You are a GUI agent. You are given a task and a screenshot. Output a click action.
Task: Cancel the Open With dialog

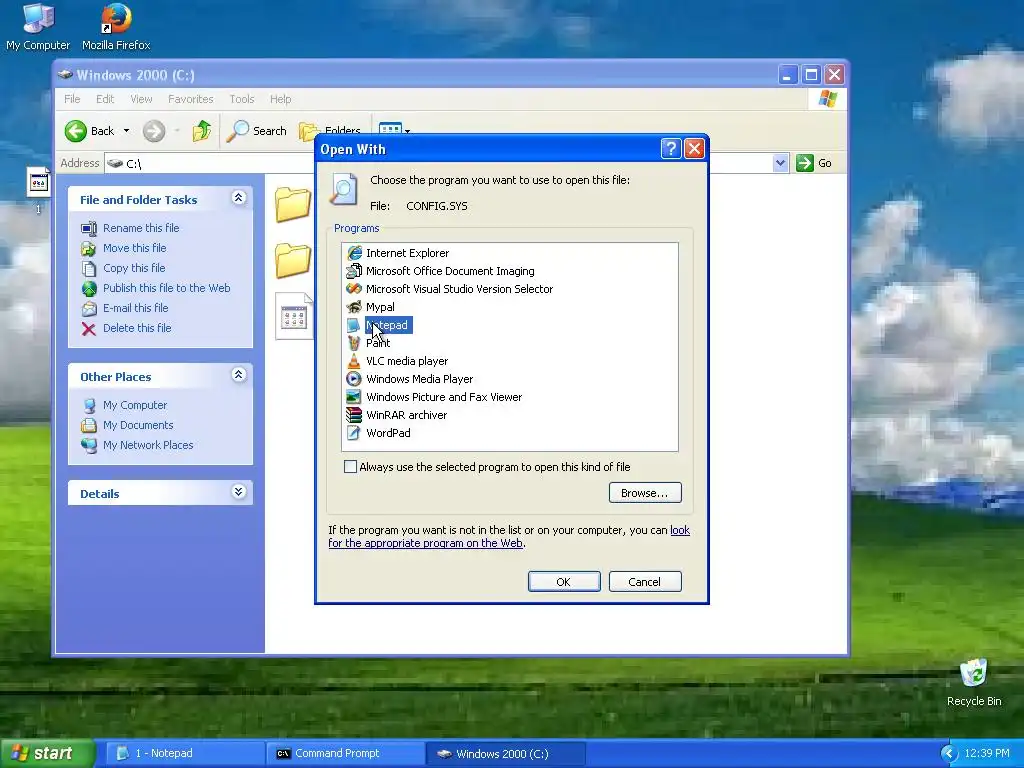pyautogui.click(x=645, y=582)
